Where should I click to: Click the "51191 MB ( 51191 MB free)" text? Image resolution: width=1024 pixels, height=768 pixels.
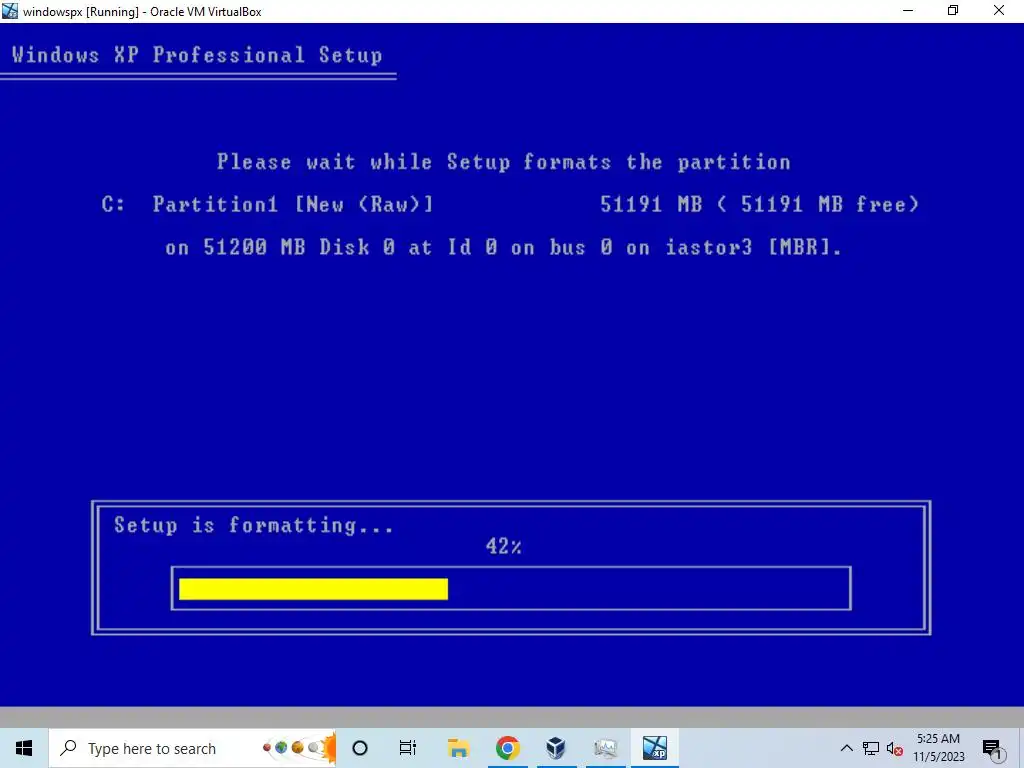pos(760,204)
